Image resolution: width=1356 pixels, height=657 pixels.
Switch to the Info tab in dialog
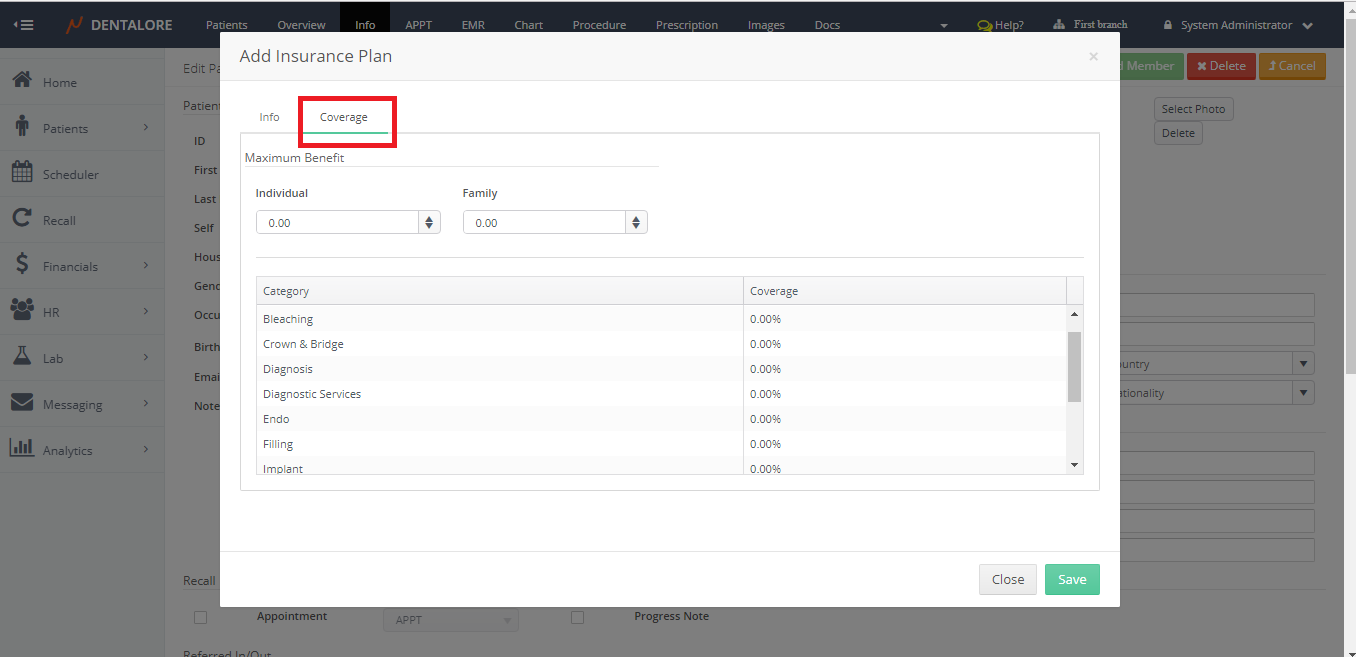[x=269, y=117]
